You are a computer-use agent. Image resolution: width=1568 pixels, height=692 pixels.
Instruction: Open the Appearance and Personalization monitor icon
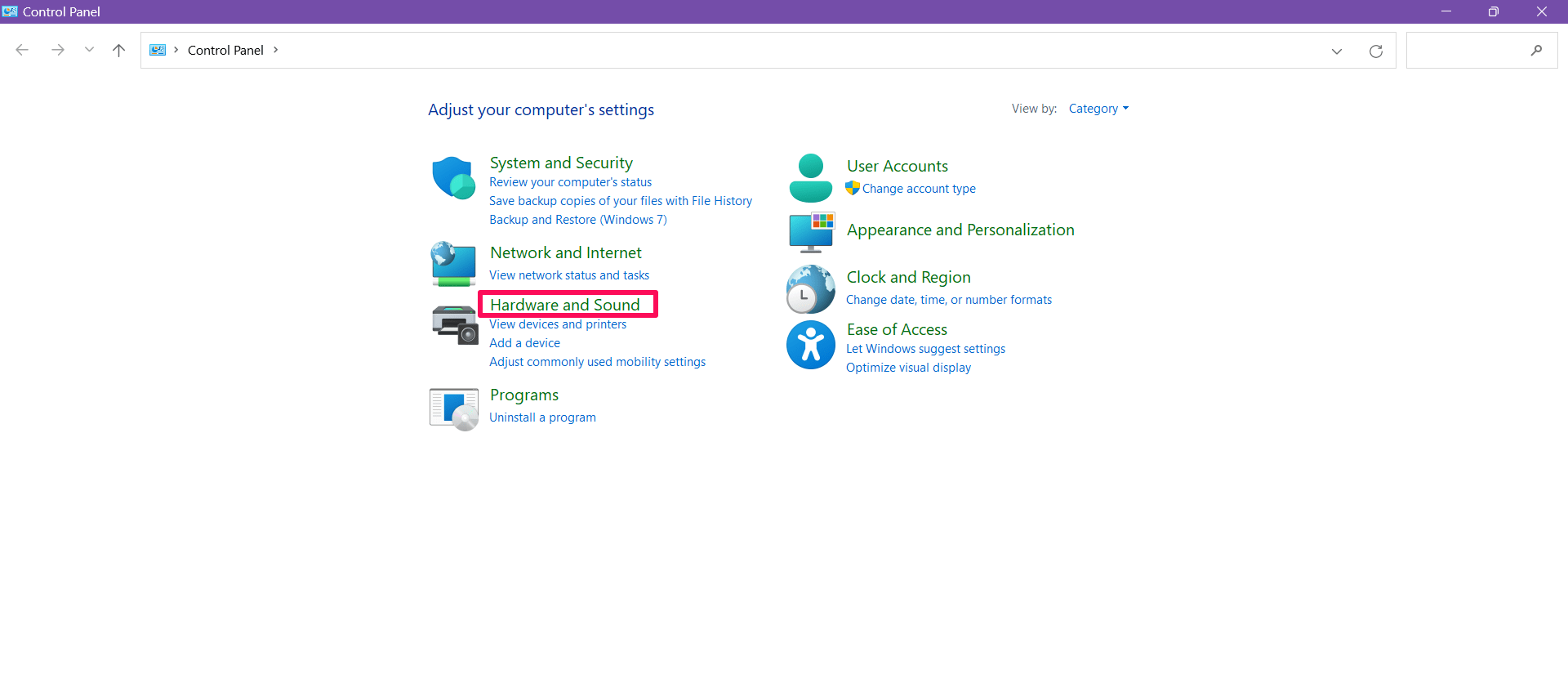click(x=811, y=232)
